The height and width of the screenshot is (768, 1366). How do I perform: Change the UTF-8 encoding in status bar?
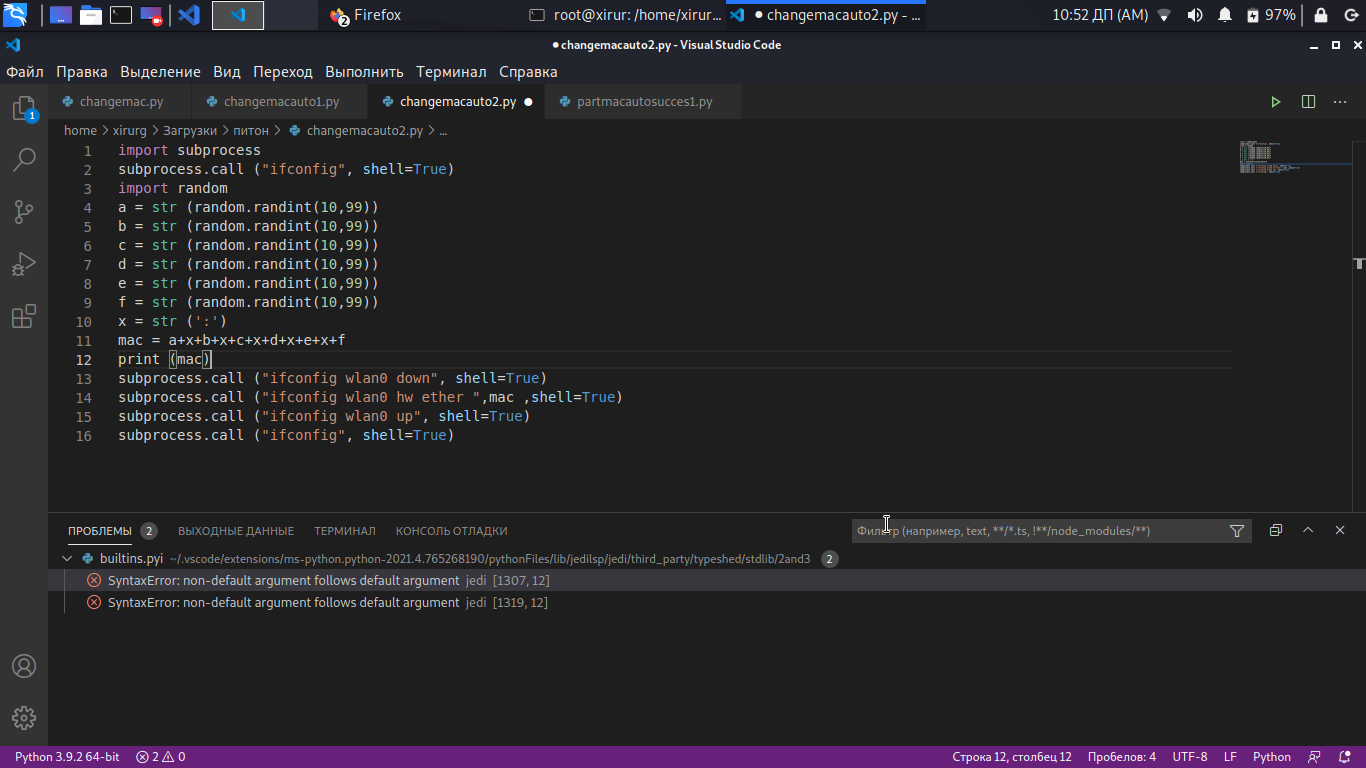tap(1190, 757)
